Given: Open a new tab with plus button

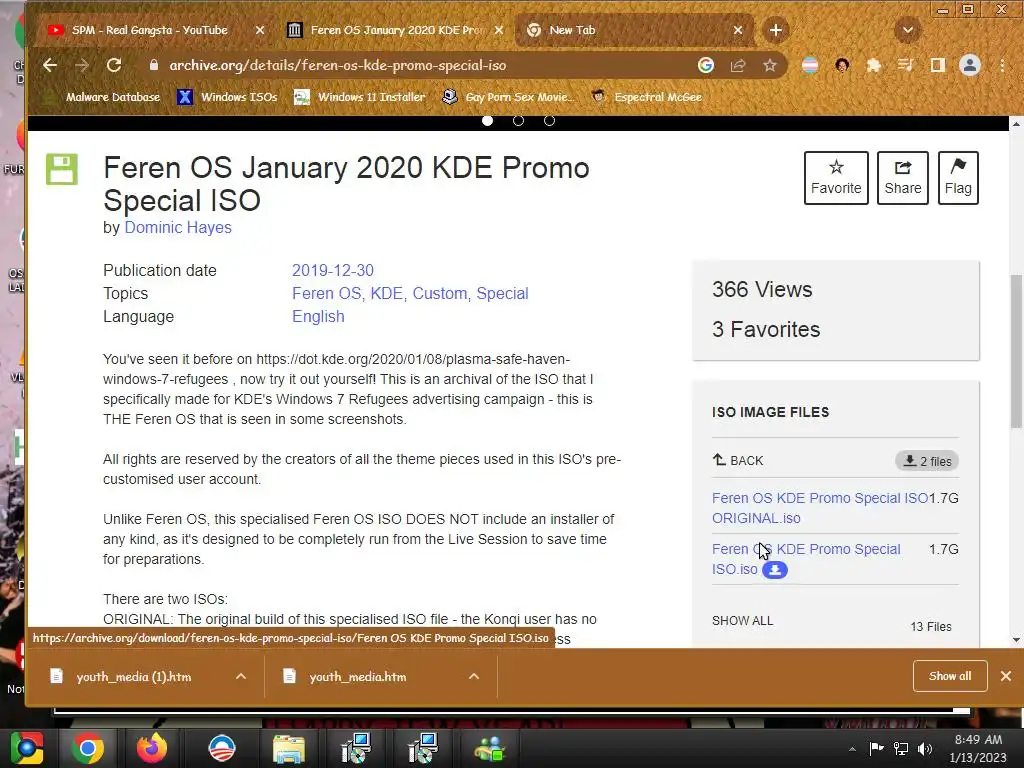Looking at the screenshot, I should pos(775,30).
